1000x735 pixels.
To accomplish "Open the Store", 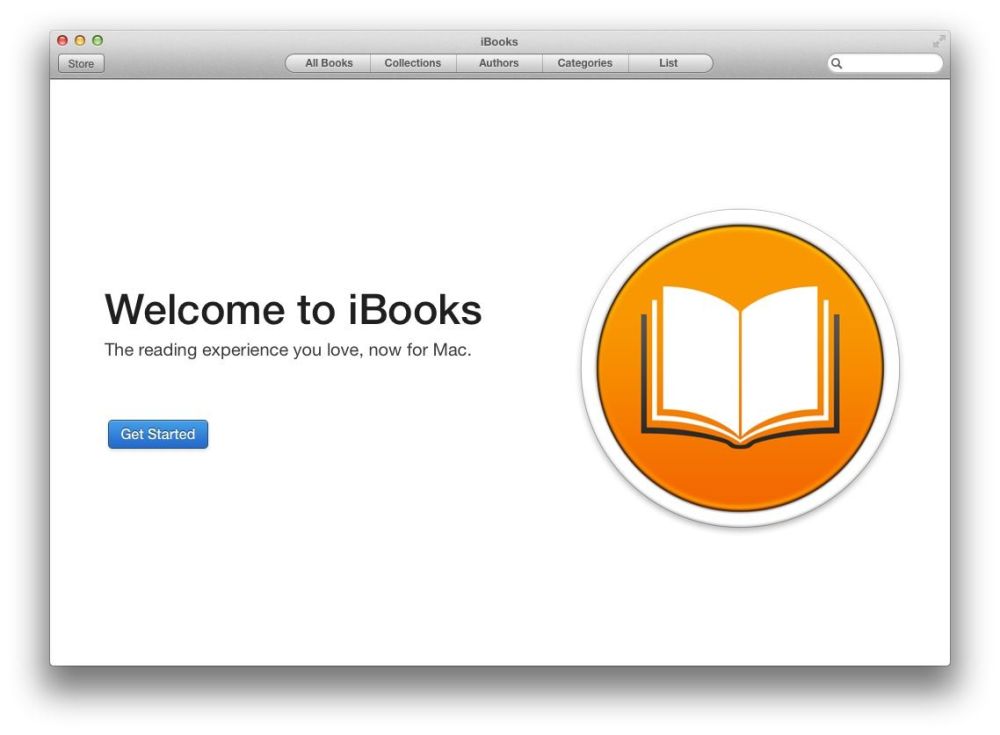I will coord(80,63).
